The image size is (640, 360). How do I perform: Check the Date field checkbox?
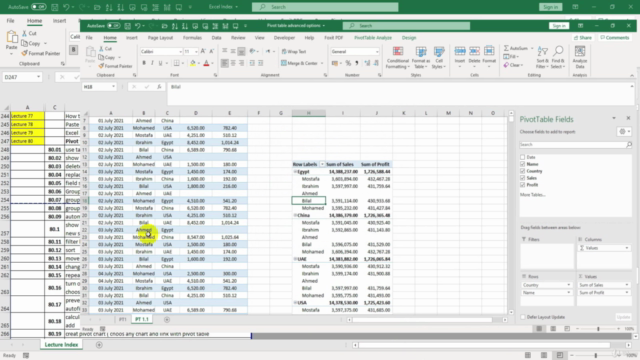click(522, 157)
